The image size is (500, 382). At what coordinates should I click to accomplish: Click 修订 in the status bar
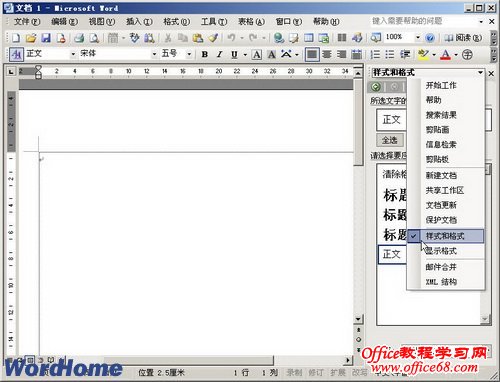(x=315, y=373)
